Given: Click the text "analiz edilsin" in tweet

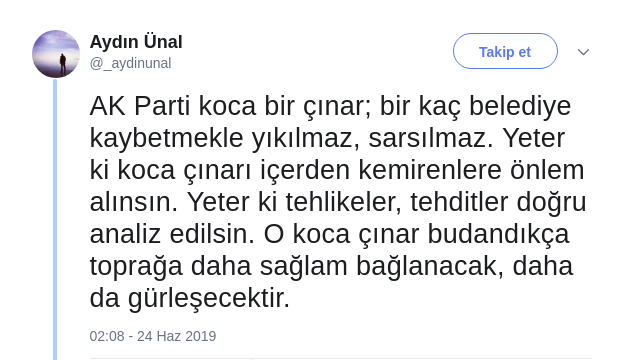Looking at the screenshot, I should coord(172,234).
